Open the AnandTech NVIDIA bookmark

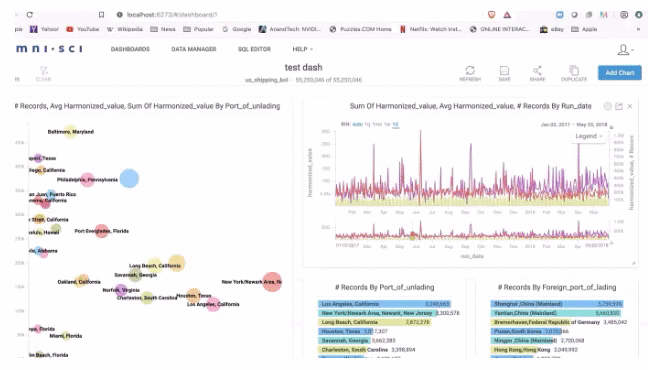pos(290,29)
